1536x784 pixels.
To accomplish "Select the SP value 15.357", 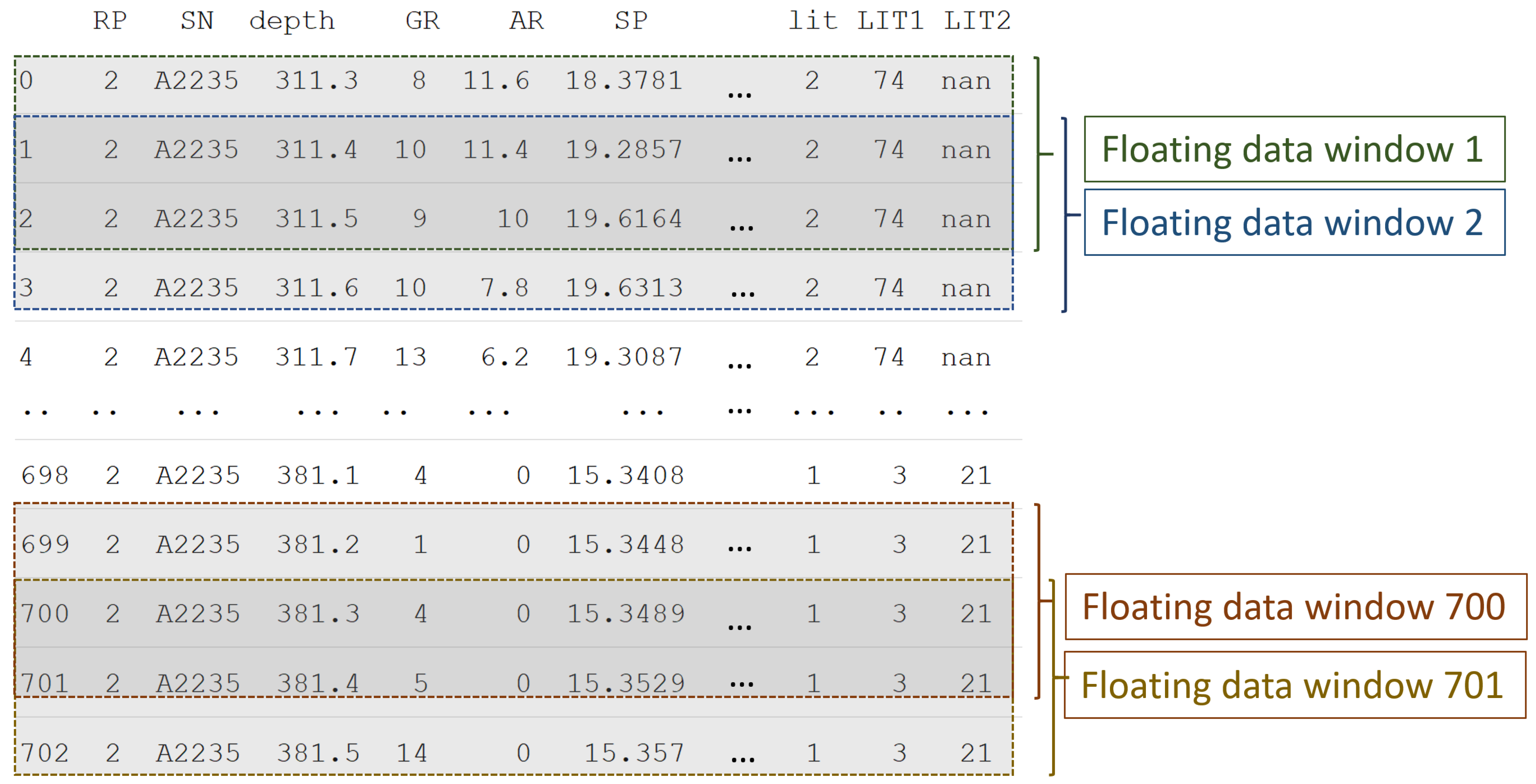I will point(633,752).
